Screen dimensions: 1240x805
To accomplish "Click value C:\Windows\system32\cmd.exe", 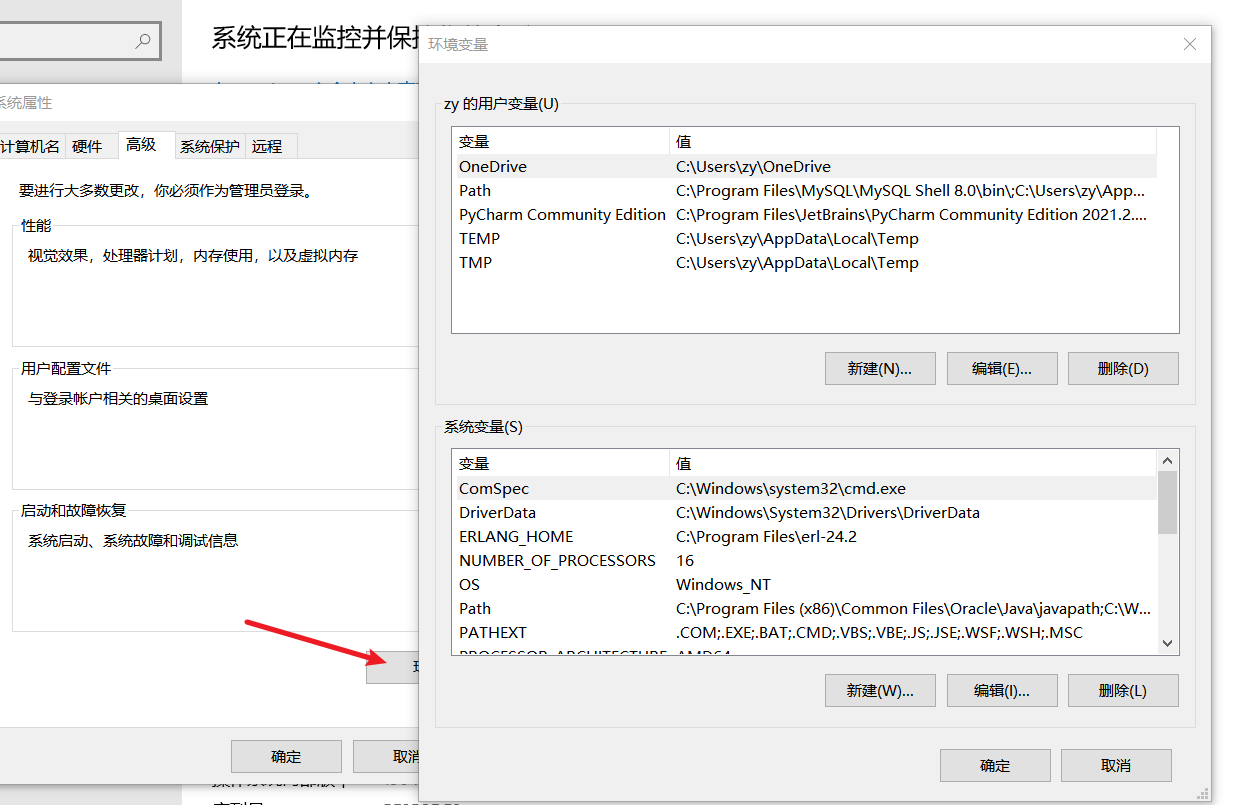I will tap(791, 489).
